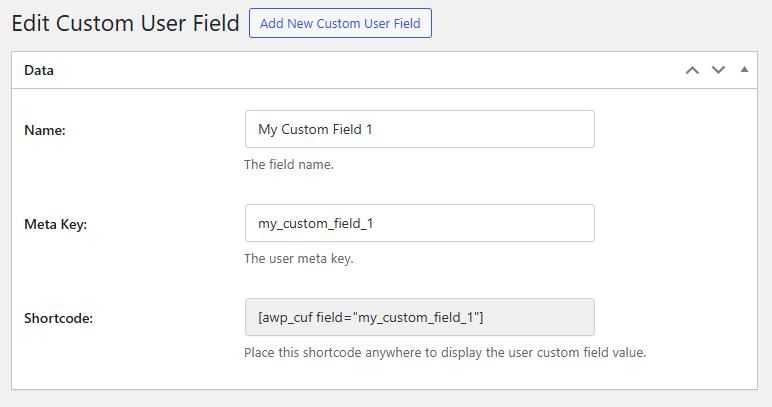Click the "Name:" field label
This screenshot has height=407, width=772.
(45, 130)
